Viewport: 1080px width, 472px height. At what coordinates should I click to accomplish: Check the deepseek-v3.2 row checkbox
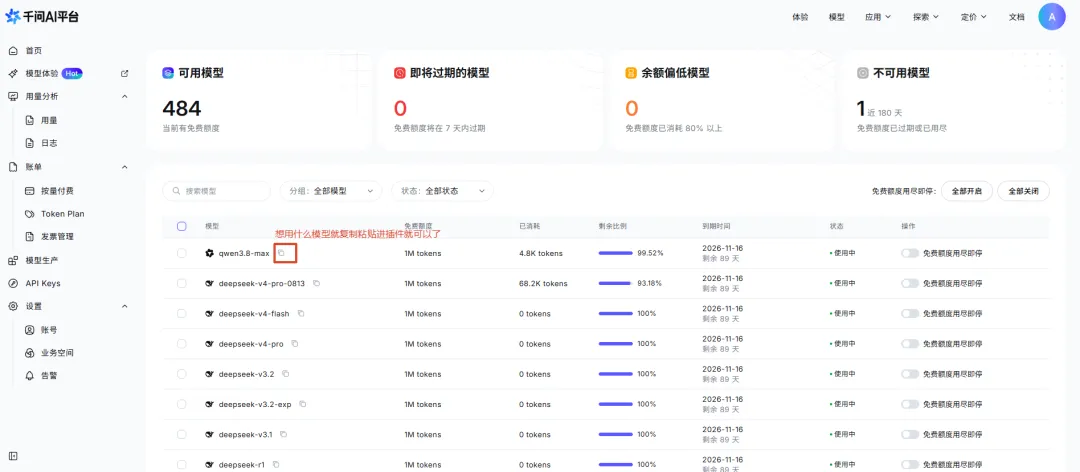pyautogui.click(x=182, y=373)
